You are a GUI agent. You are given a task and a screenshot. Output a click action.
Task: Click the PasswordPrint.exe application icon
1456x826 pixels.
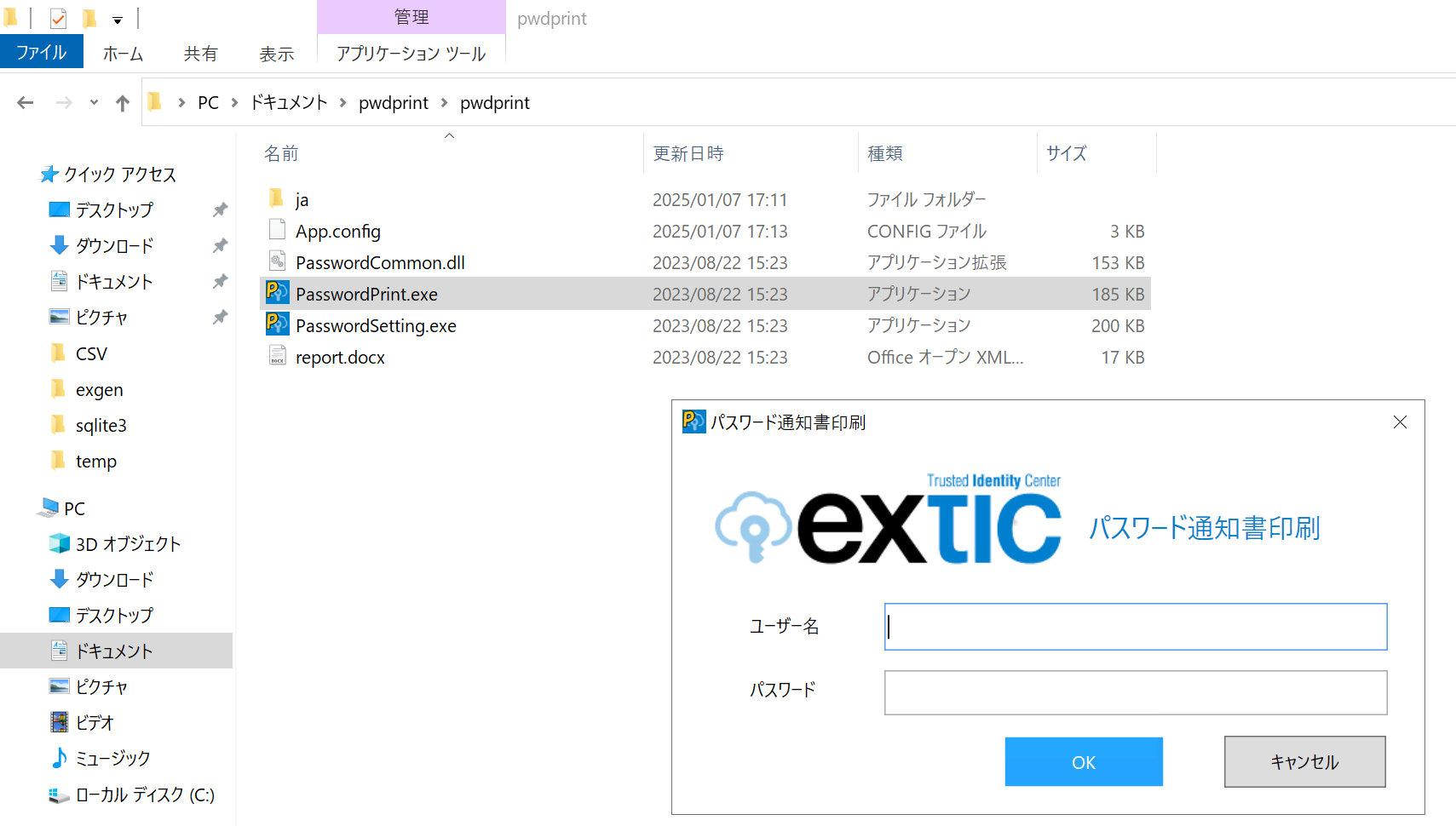(x=277, y=293)
